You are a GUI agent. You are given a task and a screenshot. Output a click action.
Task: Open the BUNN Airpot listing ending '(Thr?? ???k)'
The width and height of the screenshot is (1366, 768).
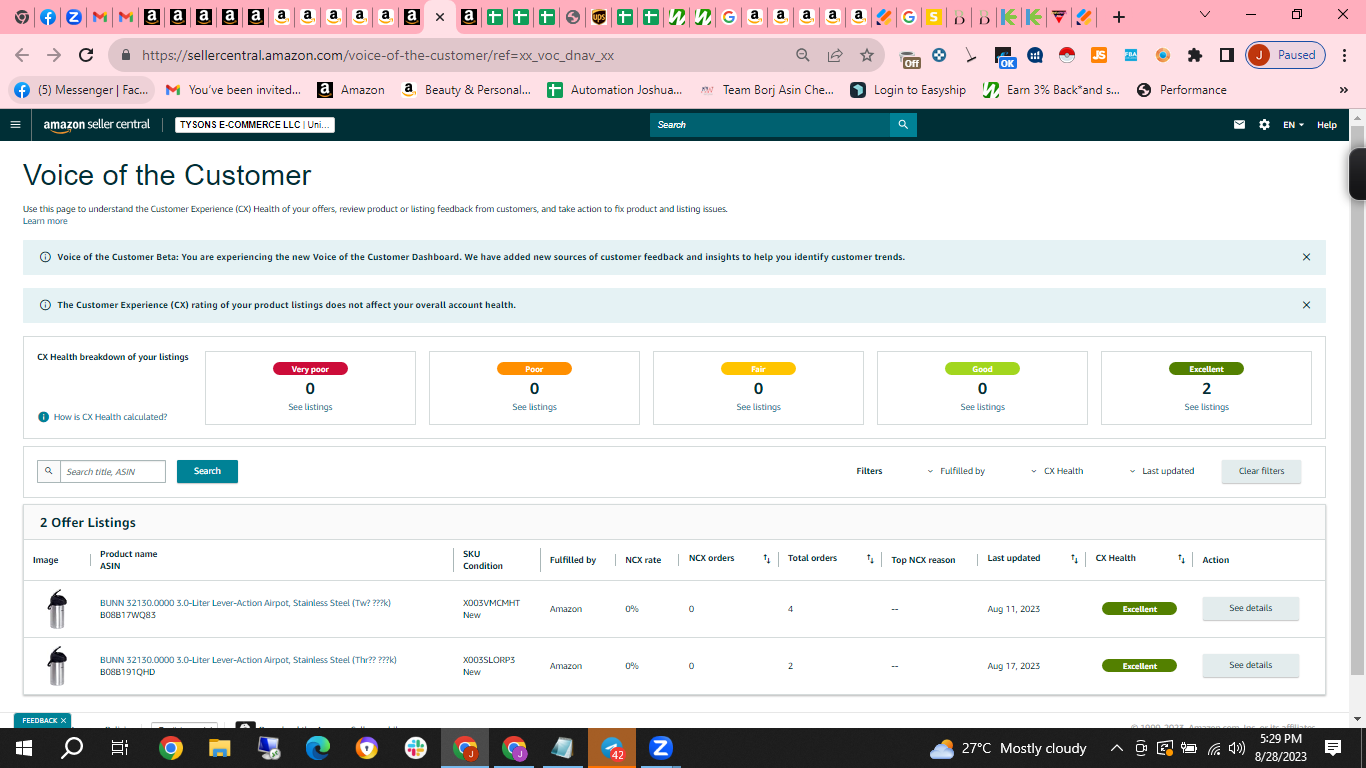point(248,660)
